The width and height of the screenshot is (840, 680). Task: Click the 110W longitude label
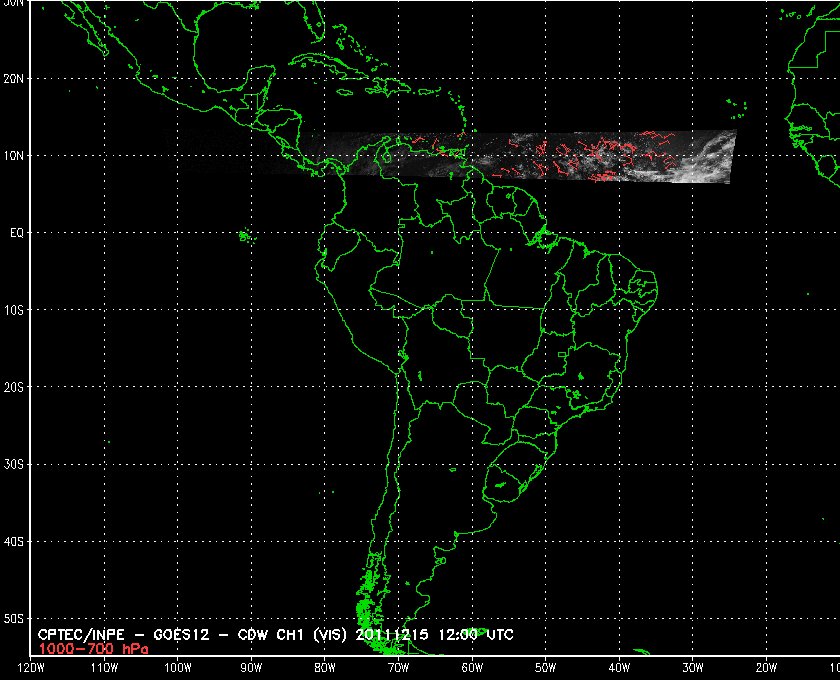pos(104,668)
